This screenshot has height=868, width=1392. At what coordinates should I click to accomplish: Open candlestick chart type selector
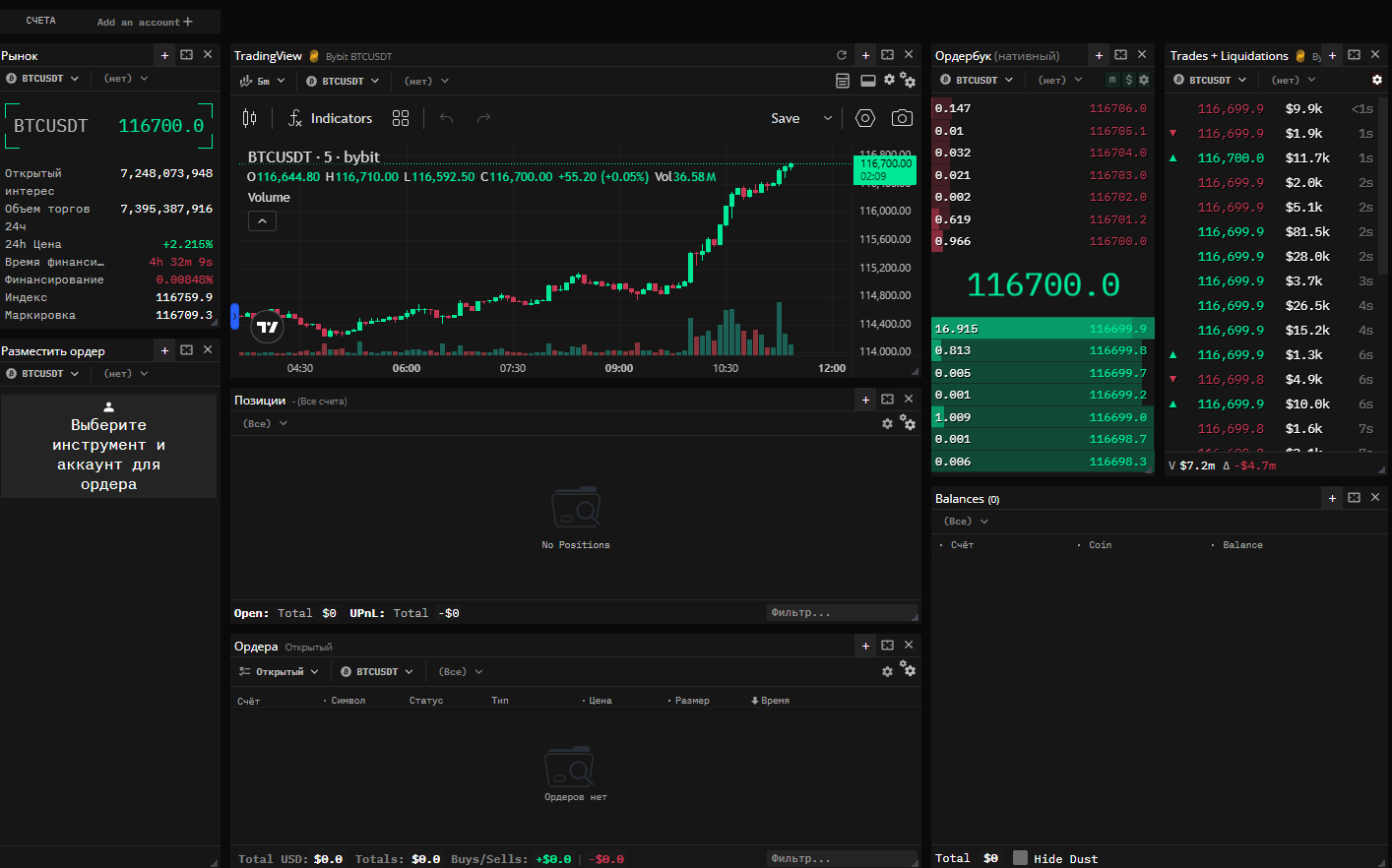(250, 118)
